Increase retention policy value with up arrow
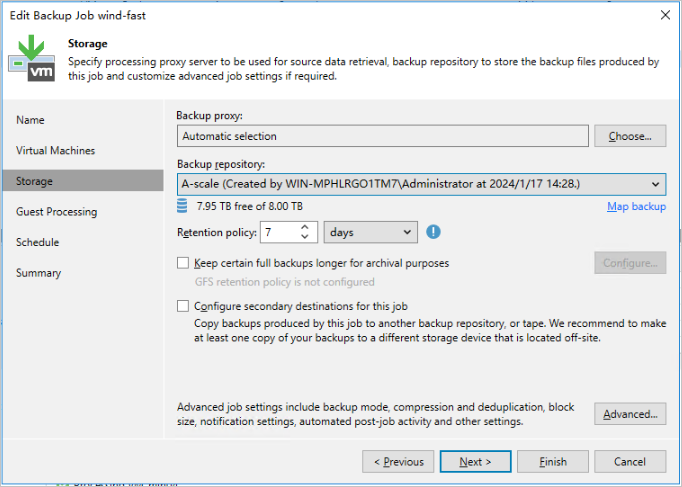 pos(303,227)
